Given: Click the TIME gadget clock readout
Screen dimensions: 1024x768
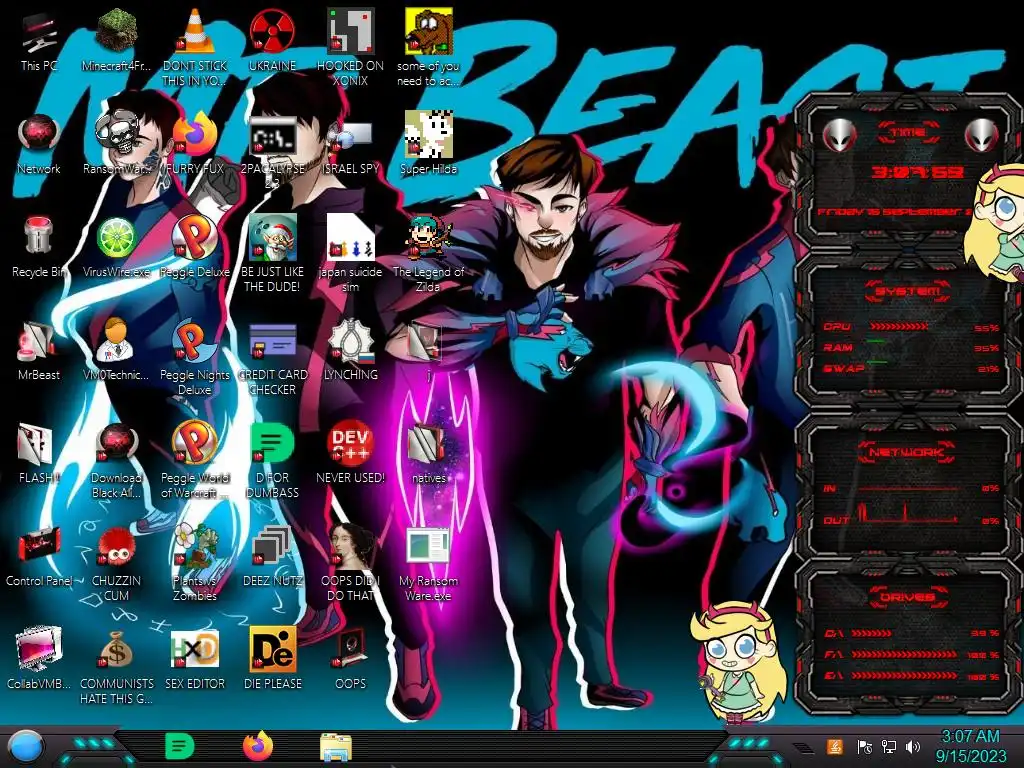Looking at the screenshot, I should [917, 173].
